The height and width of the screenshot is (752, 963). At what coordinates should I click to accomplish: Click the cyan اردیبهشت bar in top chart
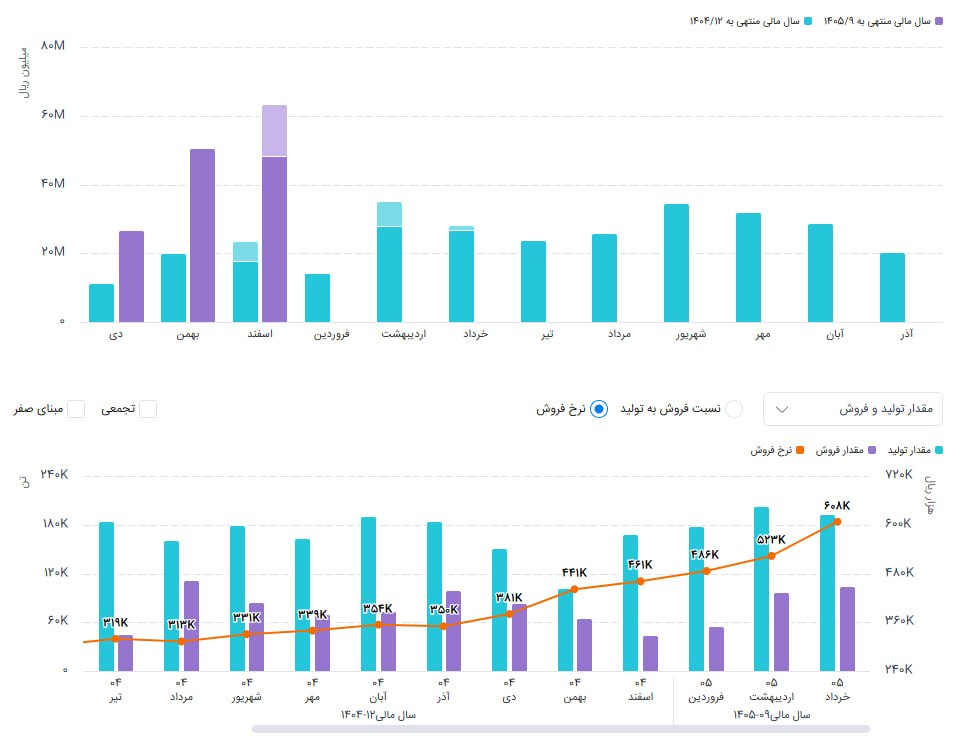[x=389, y=274]
